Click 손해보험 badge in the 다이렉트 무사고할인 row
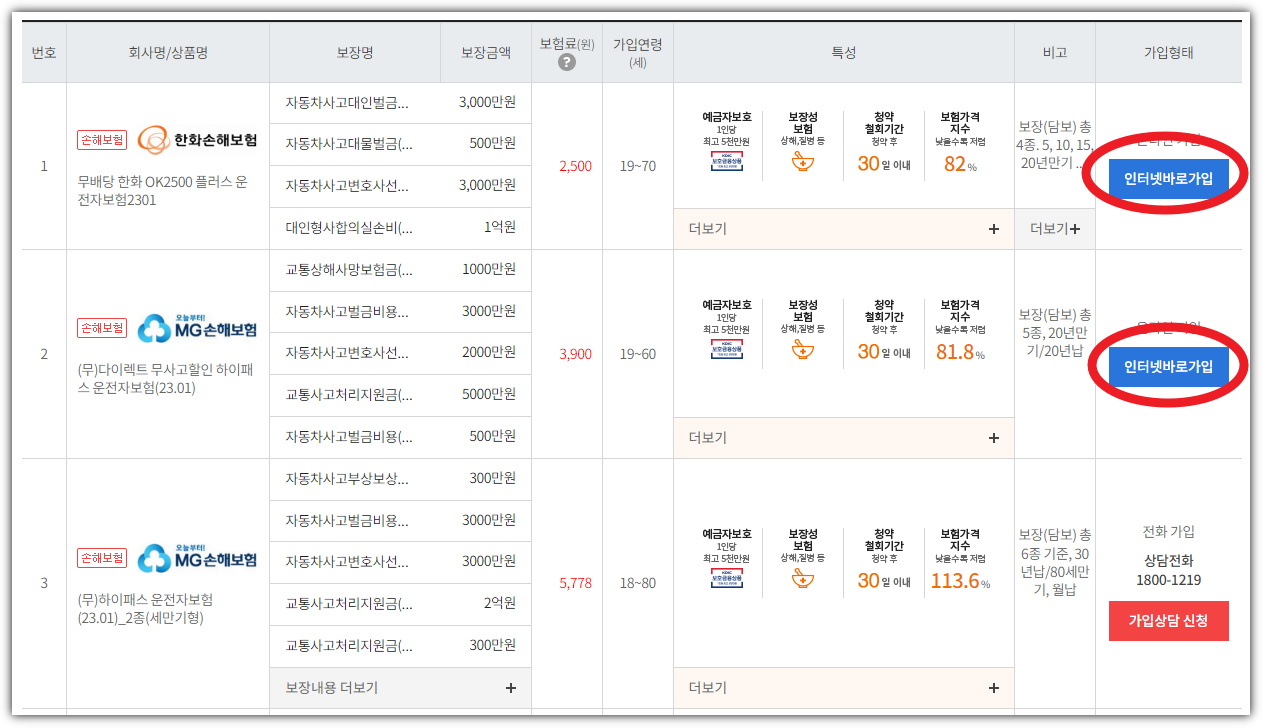This screenshot has height=728, width=1263. (102, 328)
